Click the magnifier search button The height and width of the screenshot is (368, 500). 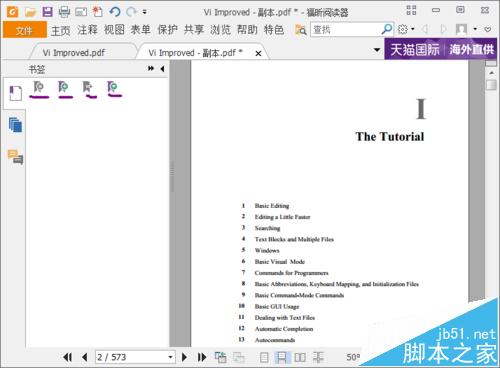pos(387,30)
